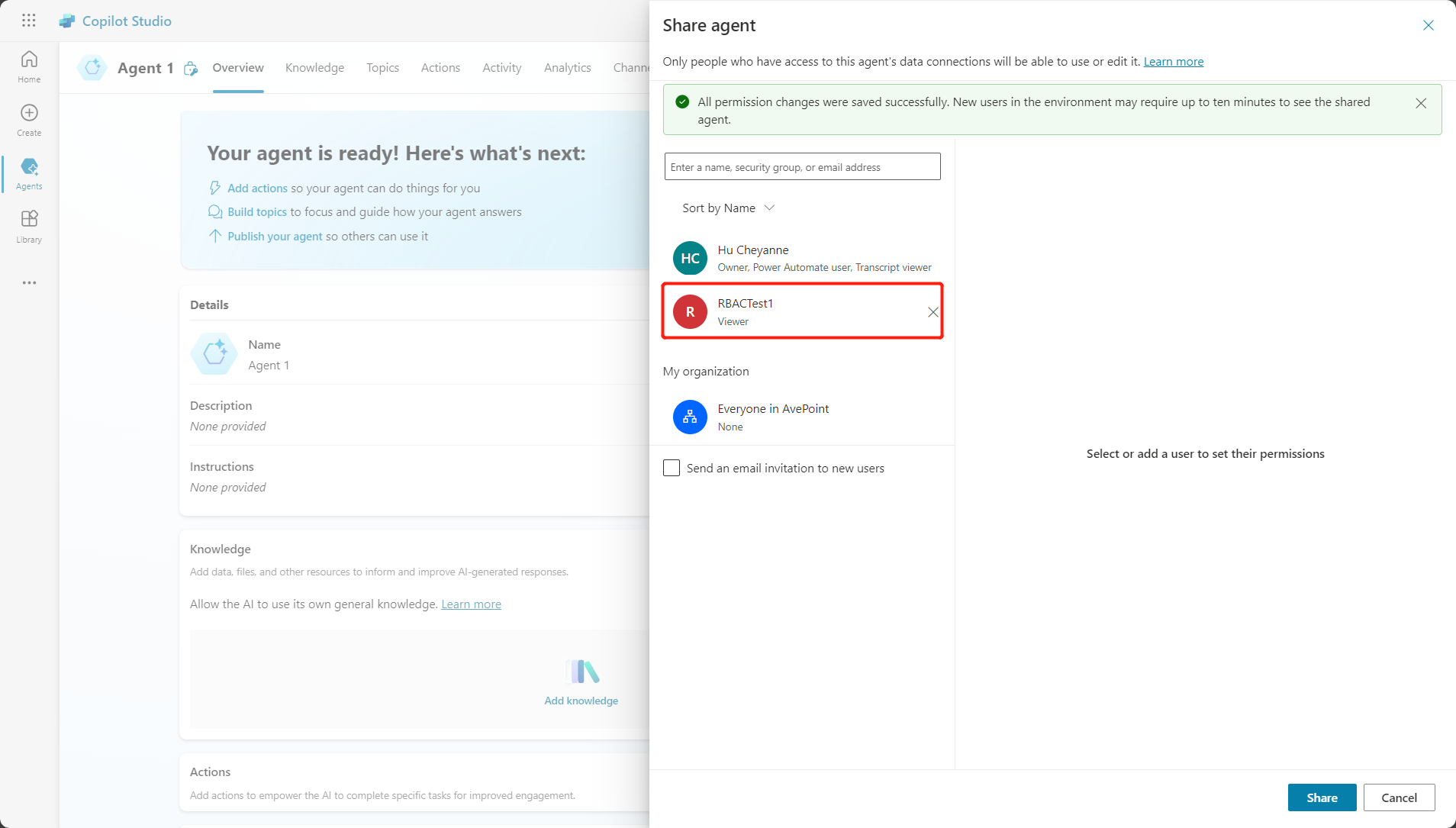The image size is (1456, 828).
Task: Click the Copilot Studio logo icon
Action: point(67,21)
